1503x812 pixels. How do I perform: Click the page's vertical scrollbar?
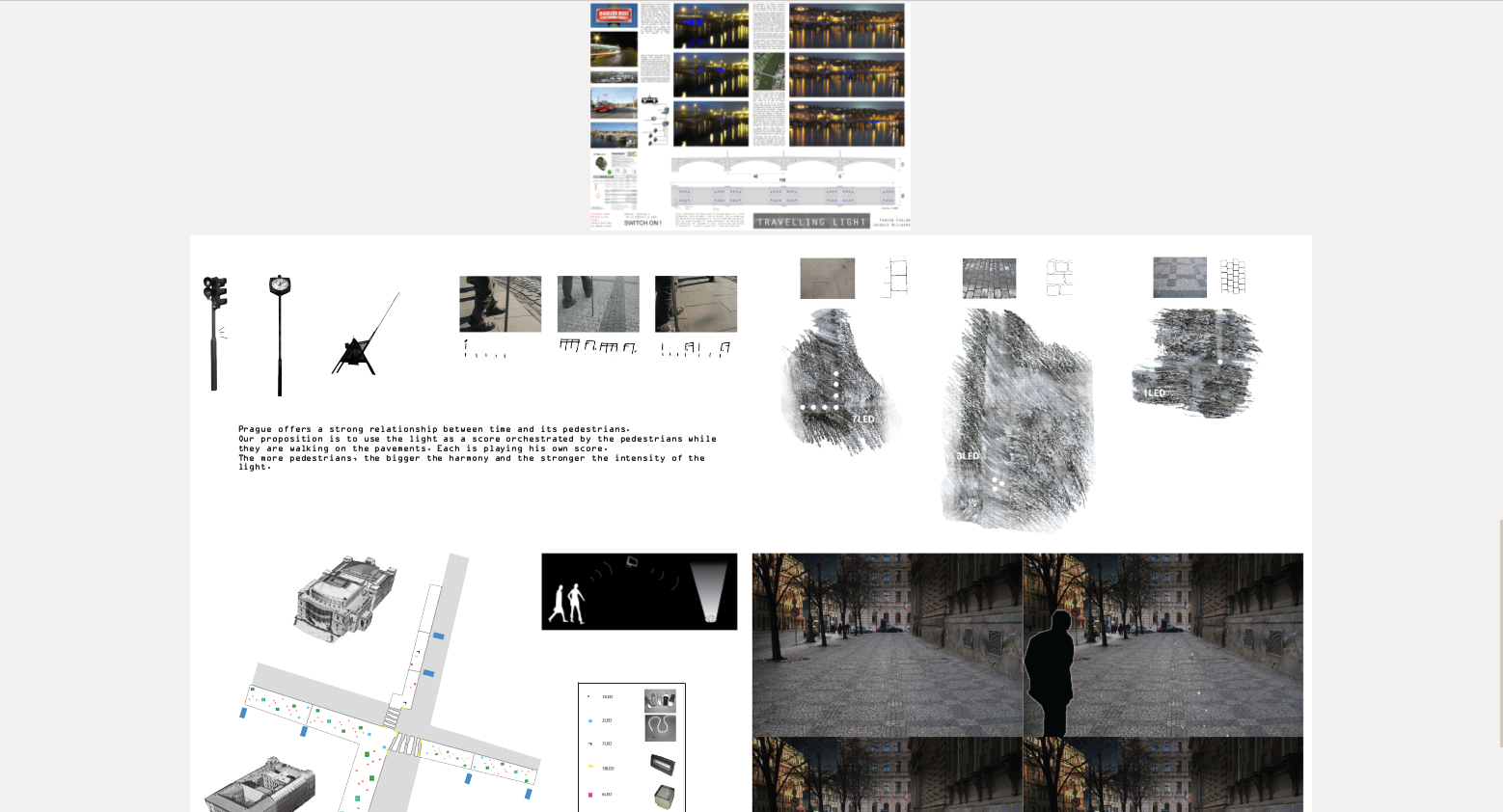point(1499,632)
